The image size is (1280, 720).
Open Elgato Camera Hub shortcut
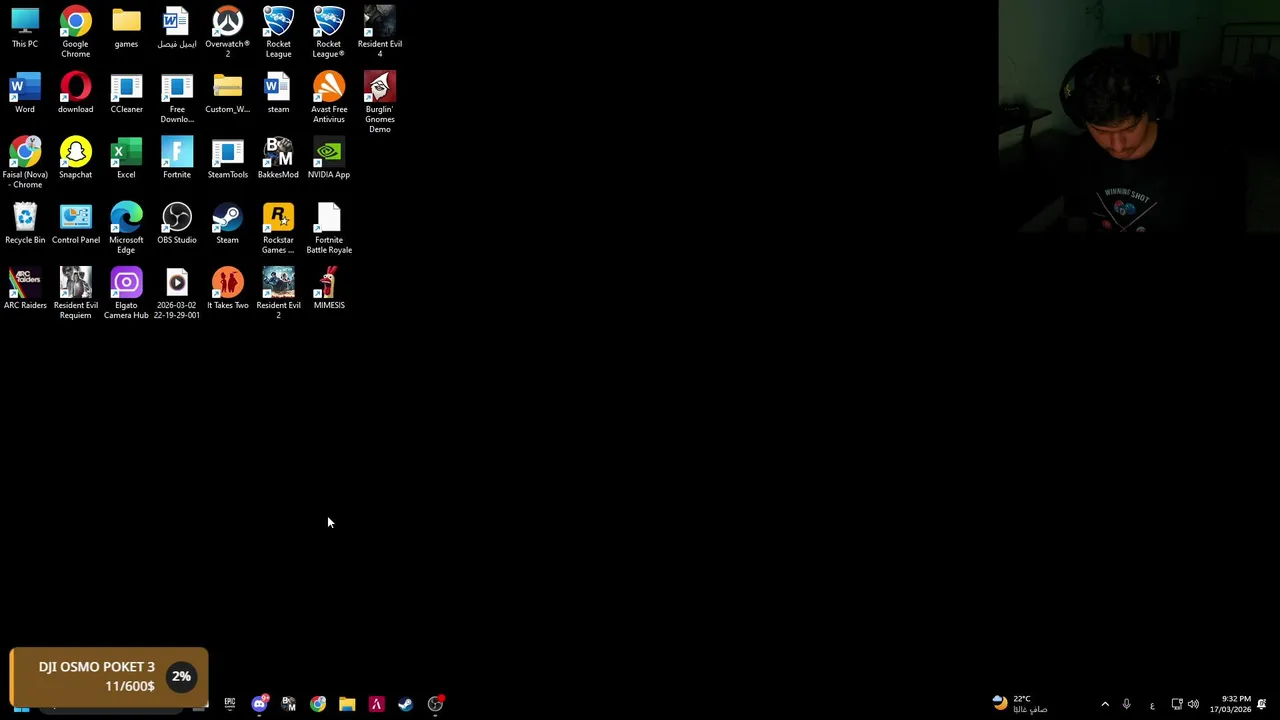coord(126,293)
